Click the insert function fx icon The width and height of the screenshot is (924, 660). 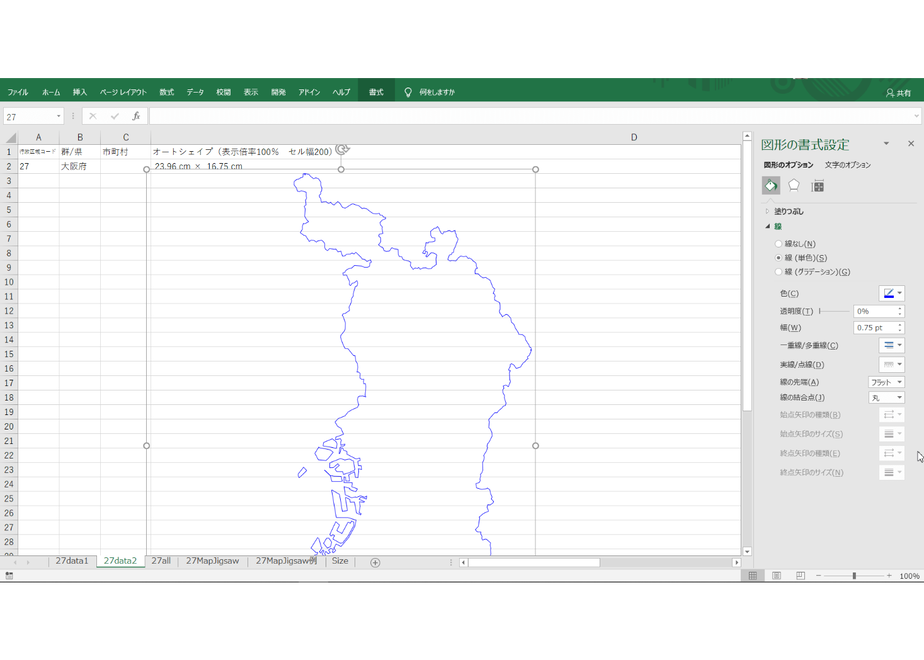136,116
